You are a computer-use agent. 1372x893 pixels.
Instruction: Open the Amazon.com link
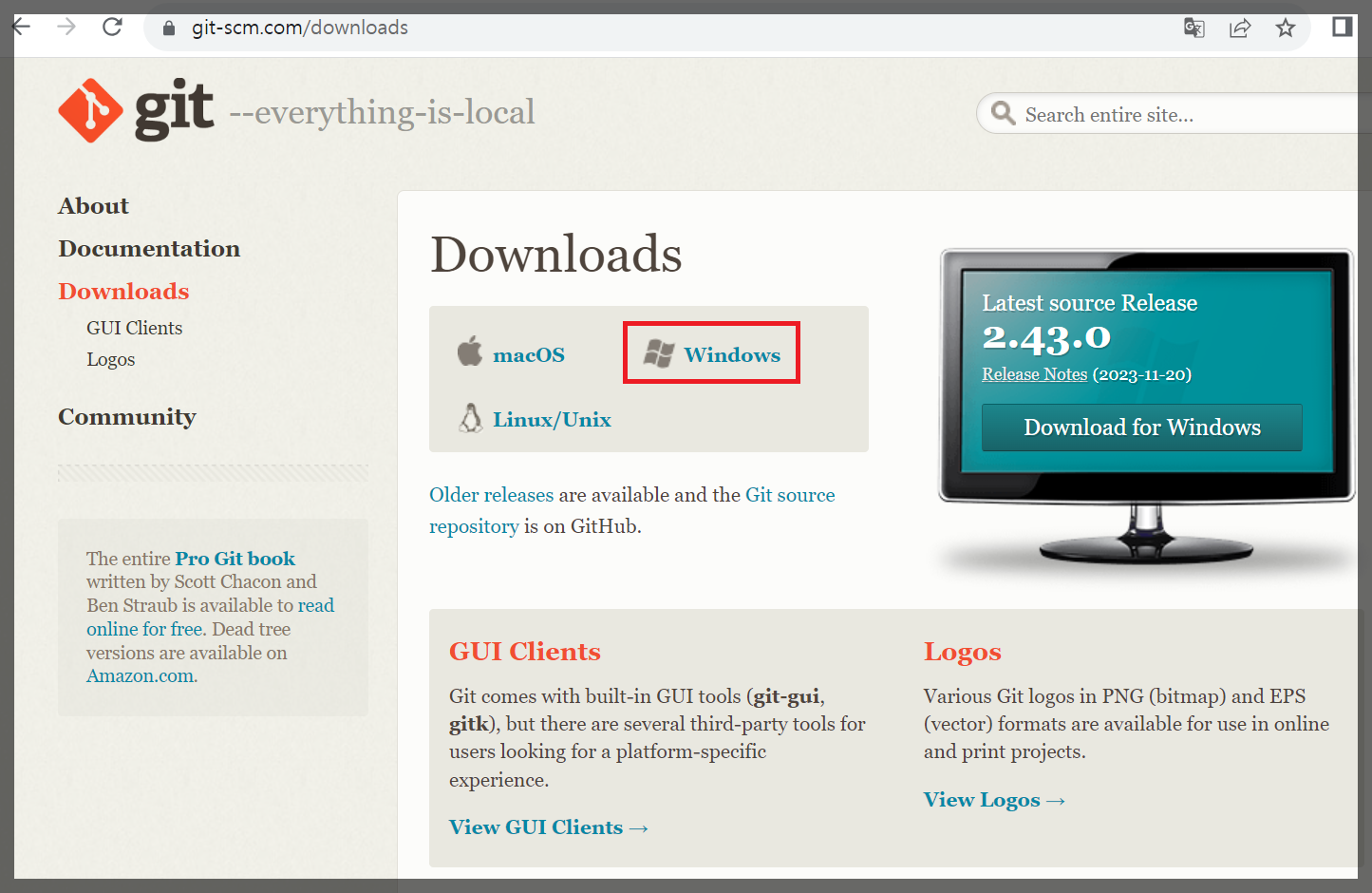coord(141,675)
